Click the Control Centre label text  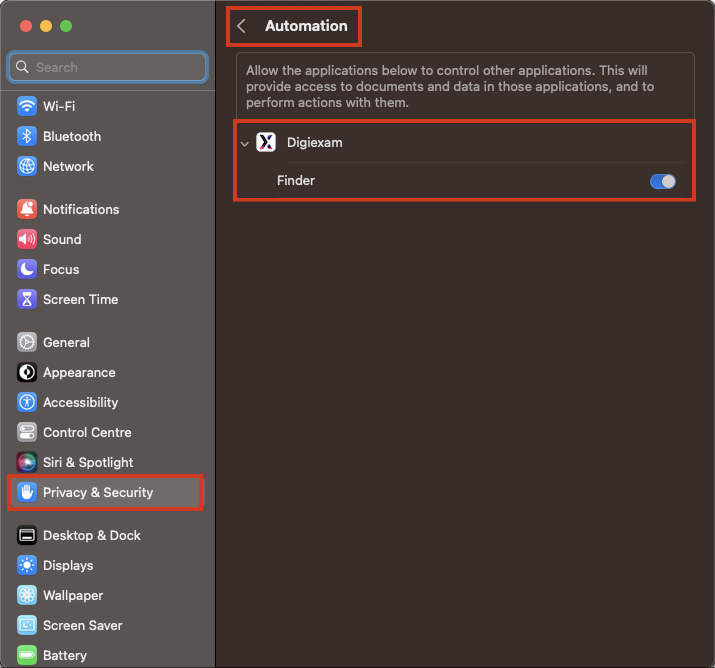[88, 433]
